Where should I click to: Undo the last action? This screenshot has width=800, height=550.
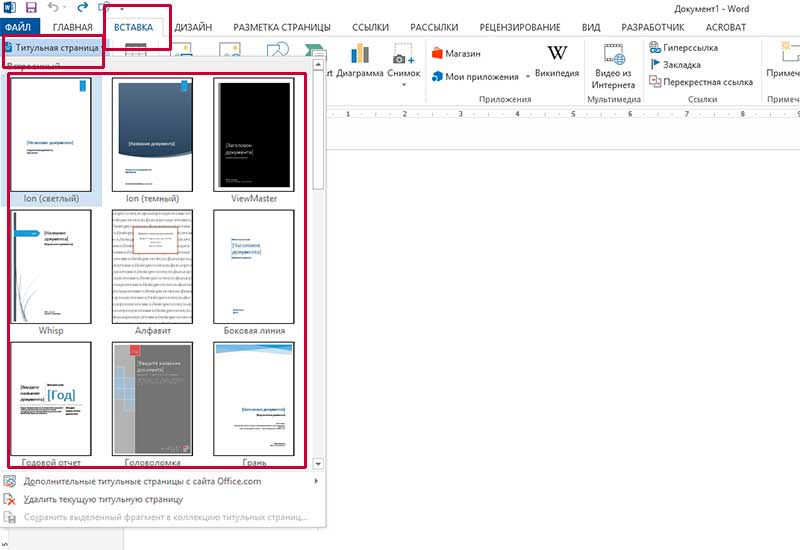(53, 7)
